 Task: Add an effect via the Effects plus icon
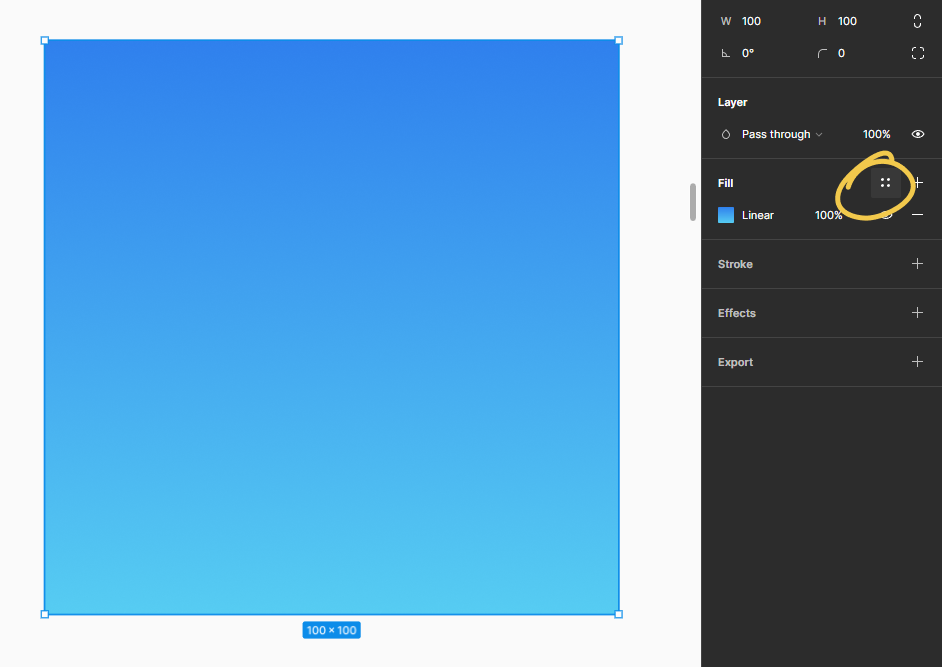point(917,313)
